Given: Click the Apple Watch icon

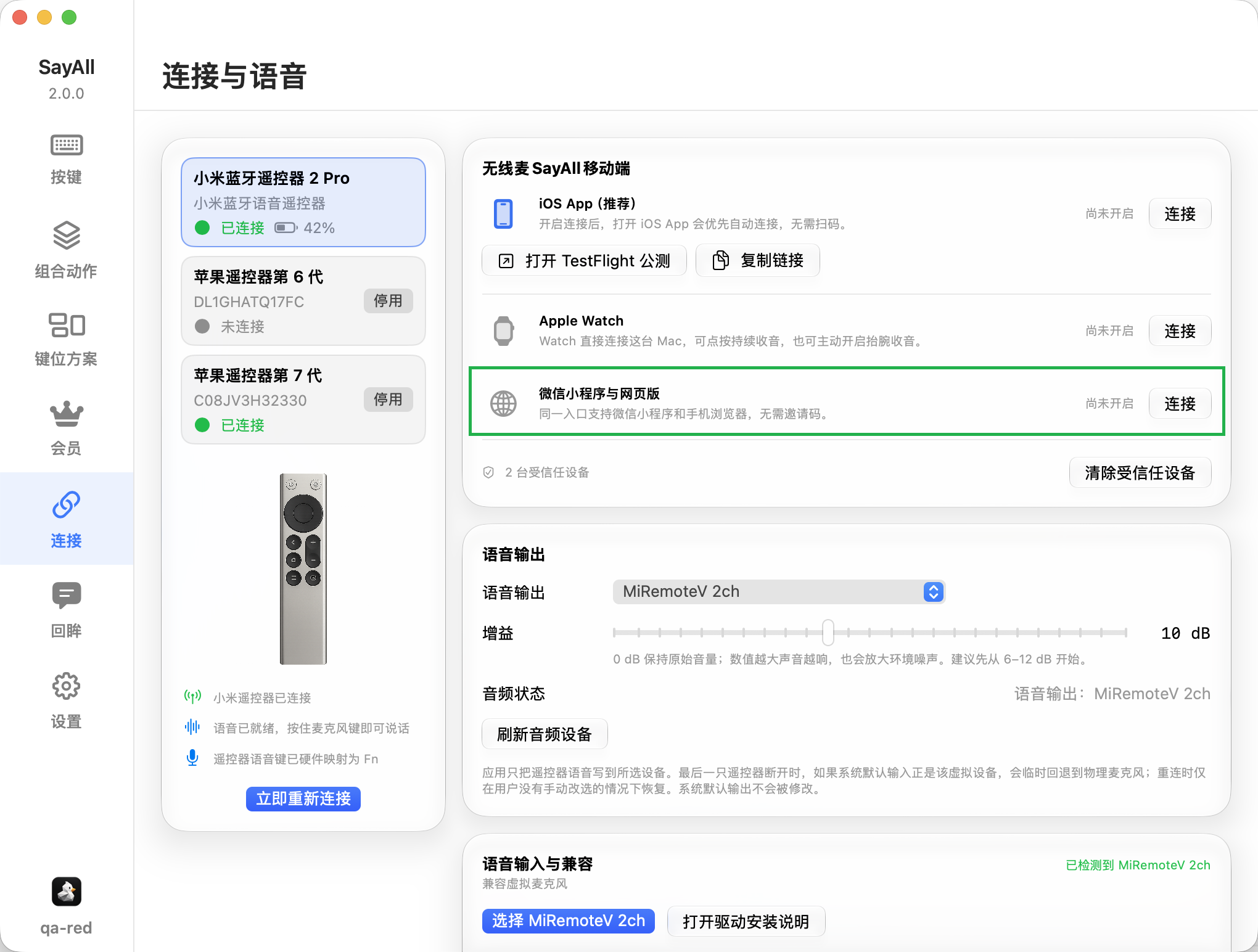Looking at the screenshot, I should (x=503, y=330).
